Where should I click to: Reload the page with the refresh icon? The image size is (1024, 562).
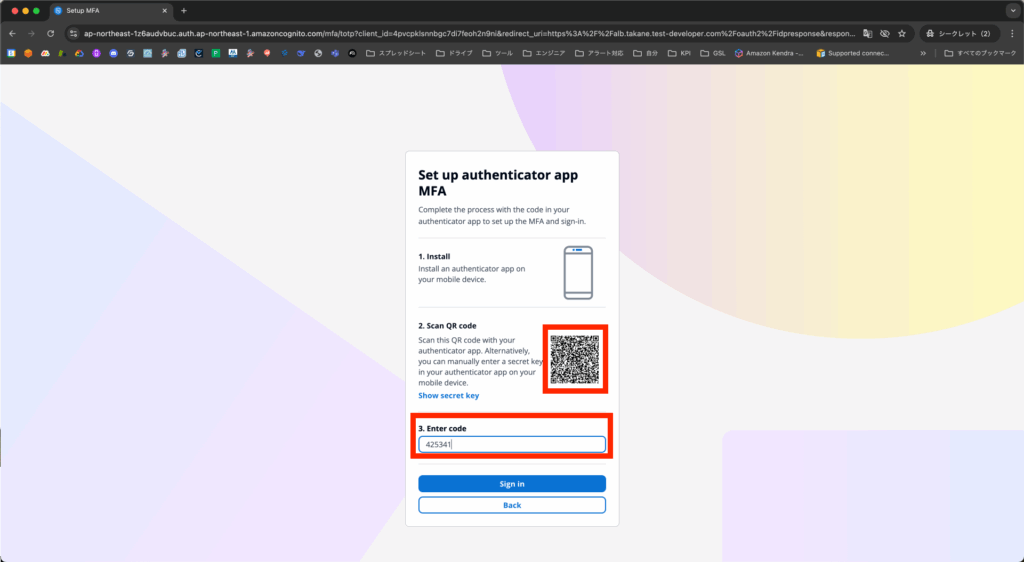point(50,33)
